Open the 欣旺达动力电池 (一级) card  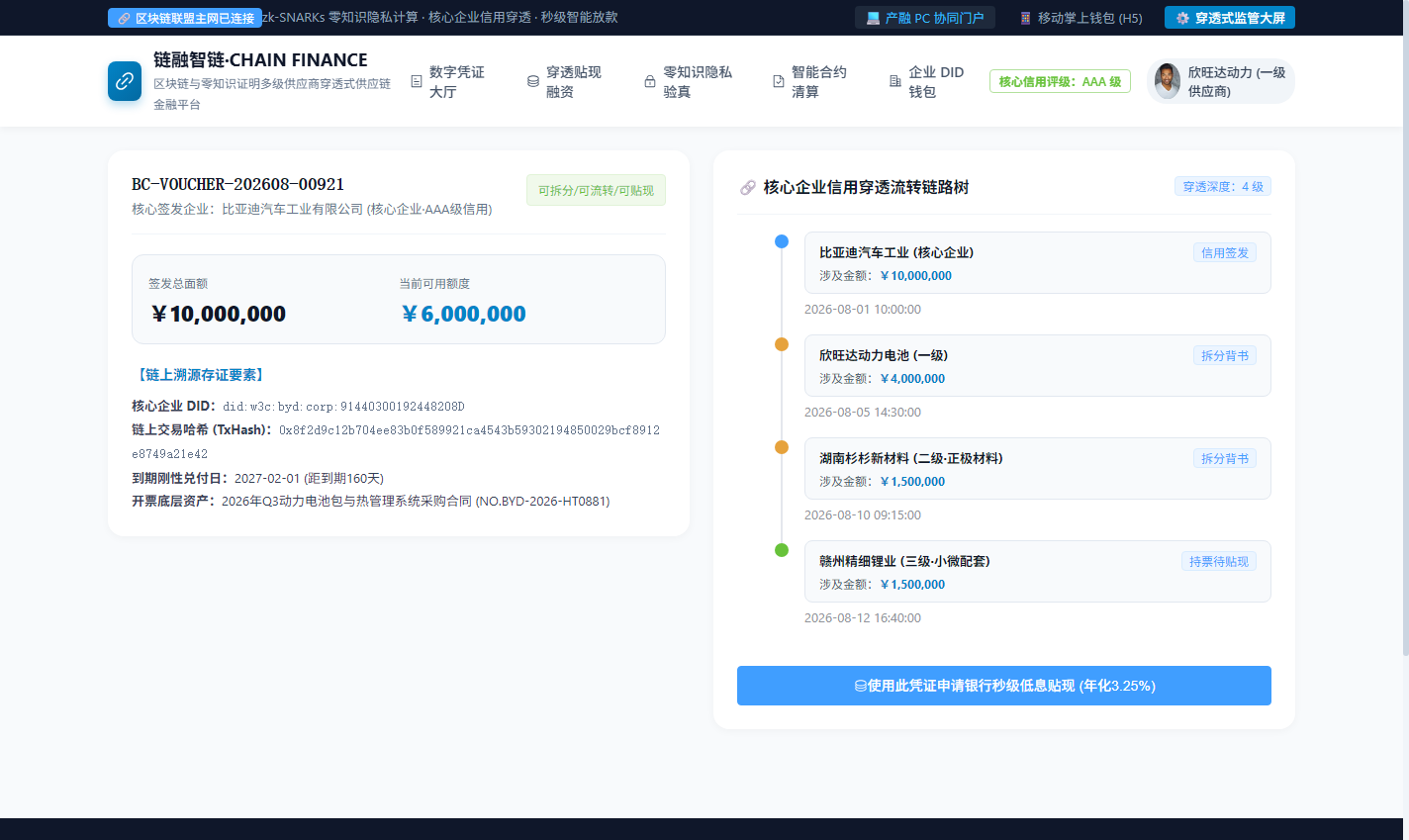pyautogui.click(x=1038, y=366)
